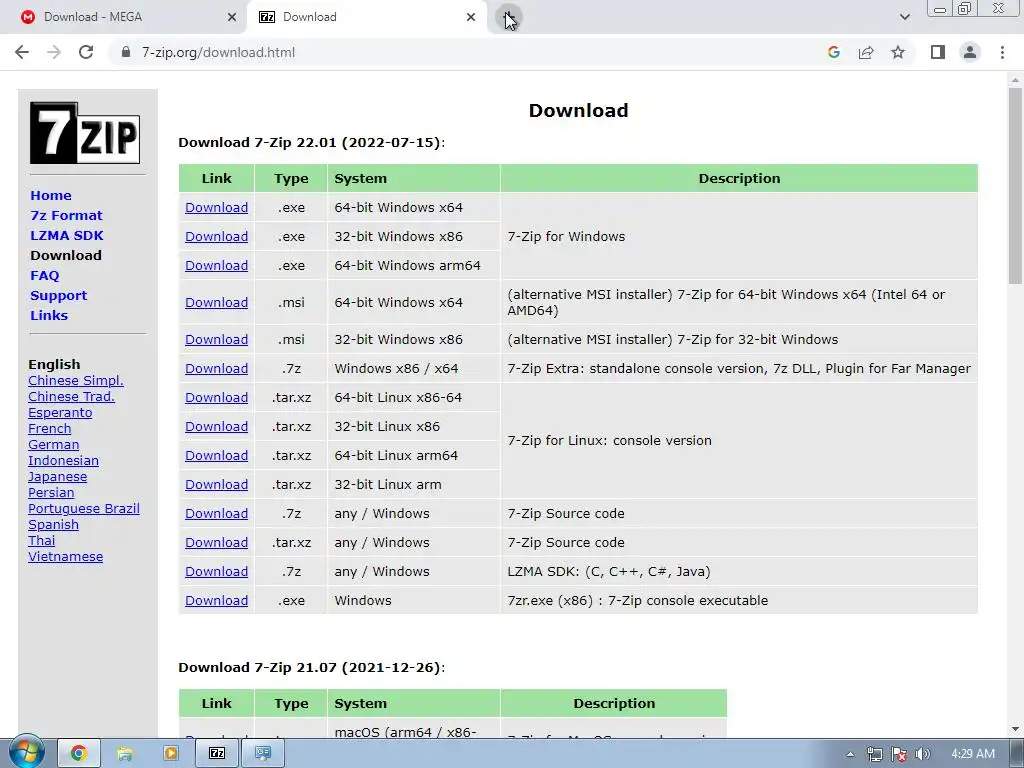Download tar.xz for 32-bit Linux arm
Screen dimensions: 1024x768
pos(216,485)
